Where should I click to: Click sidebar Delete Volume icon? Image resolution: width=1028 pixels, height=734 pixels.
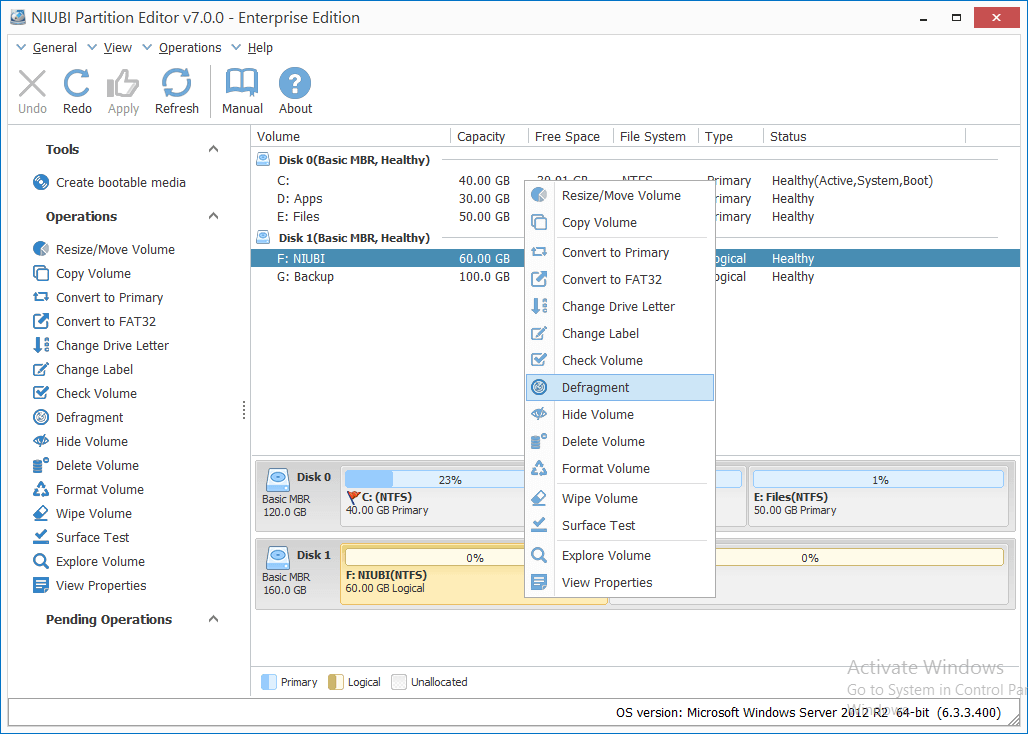click(41, 465)
